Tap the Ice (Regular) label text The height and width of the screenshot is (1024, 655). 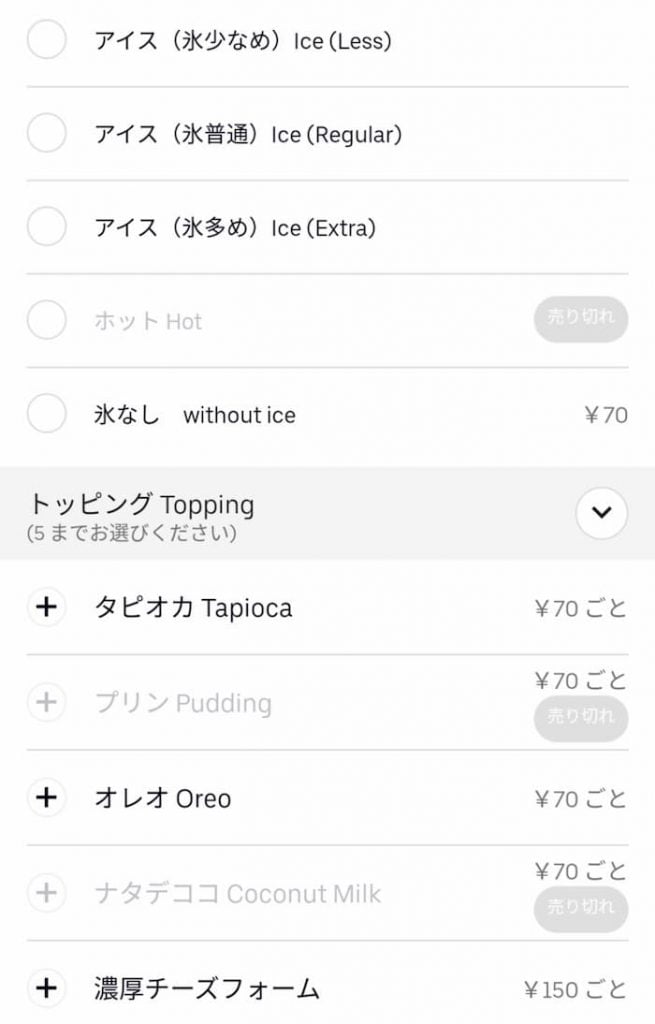248,134
